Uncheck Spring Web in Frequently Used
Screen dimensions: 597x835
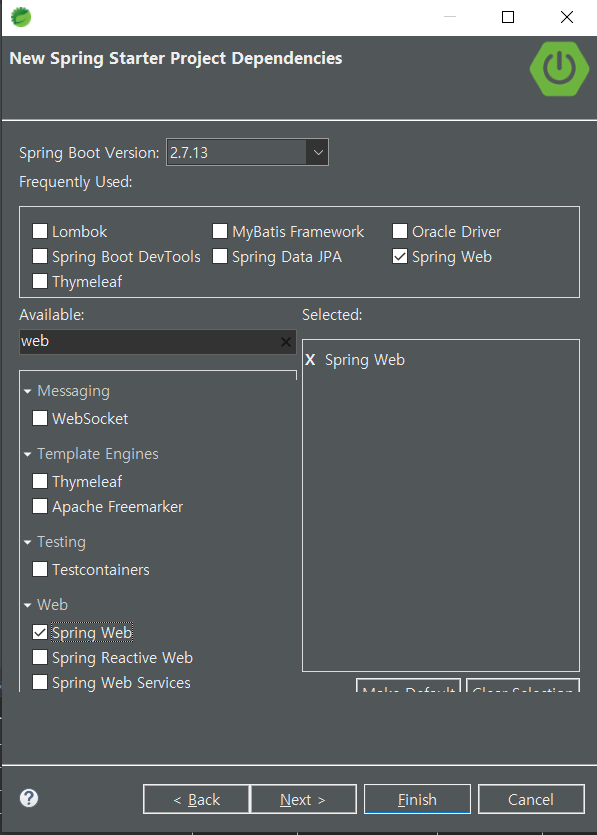tap(400, 256)
